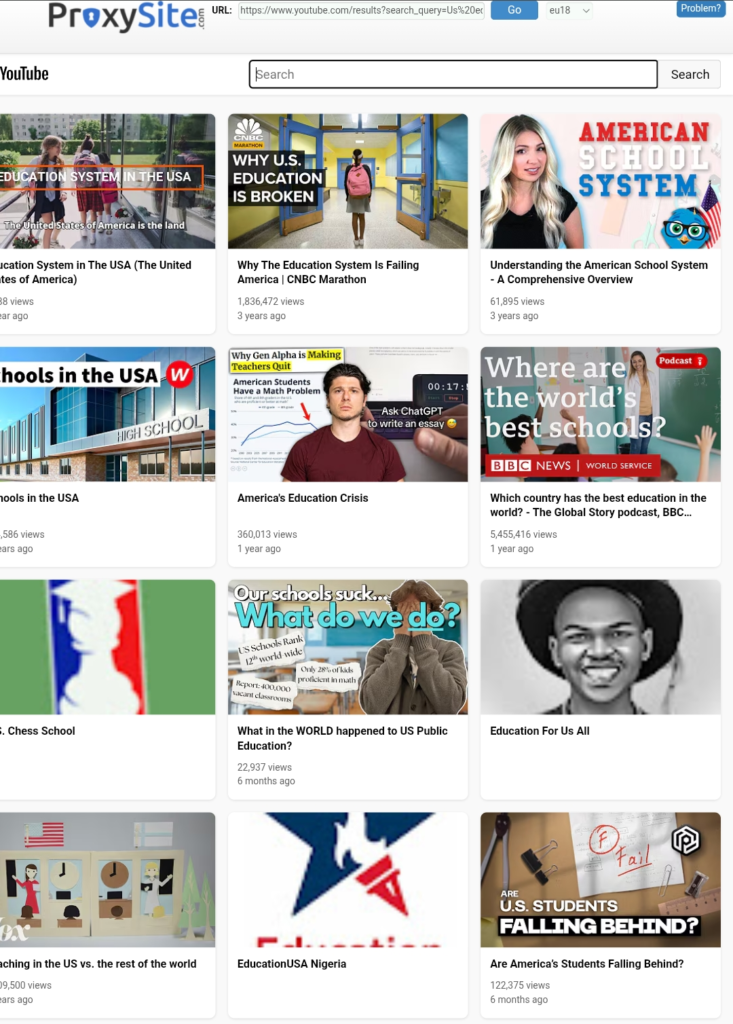This screenshot has width=733, height=1024.
Task: Open Education System in The USA title link
Action: pyautogui.click(x=95, y=272)
